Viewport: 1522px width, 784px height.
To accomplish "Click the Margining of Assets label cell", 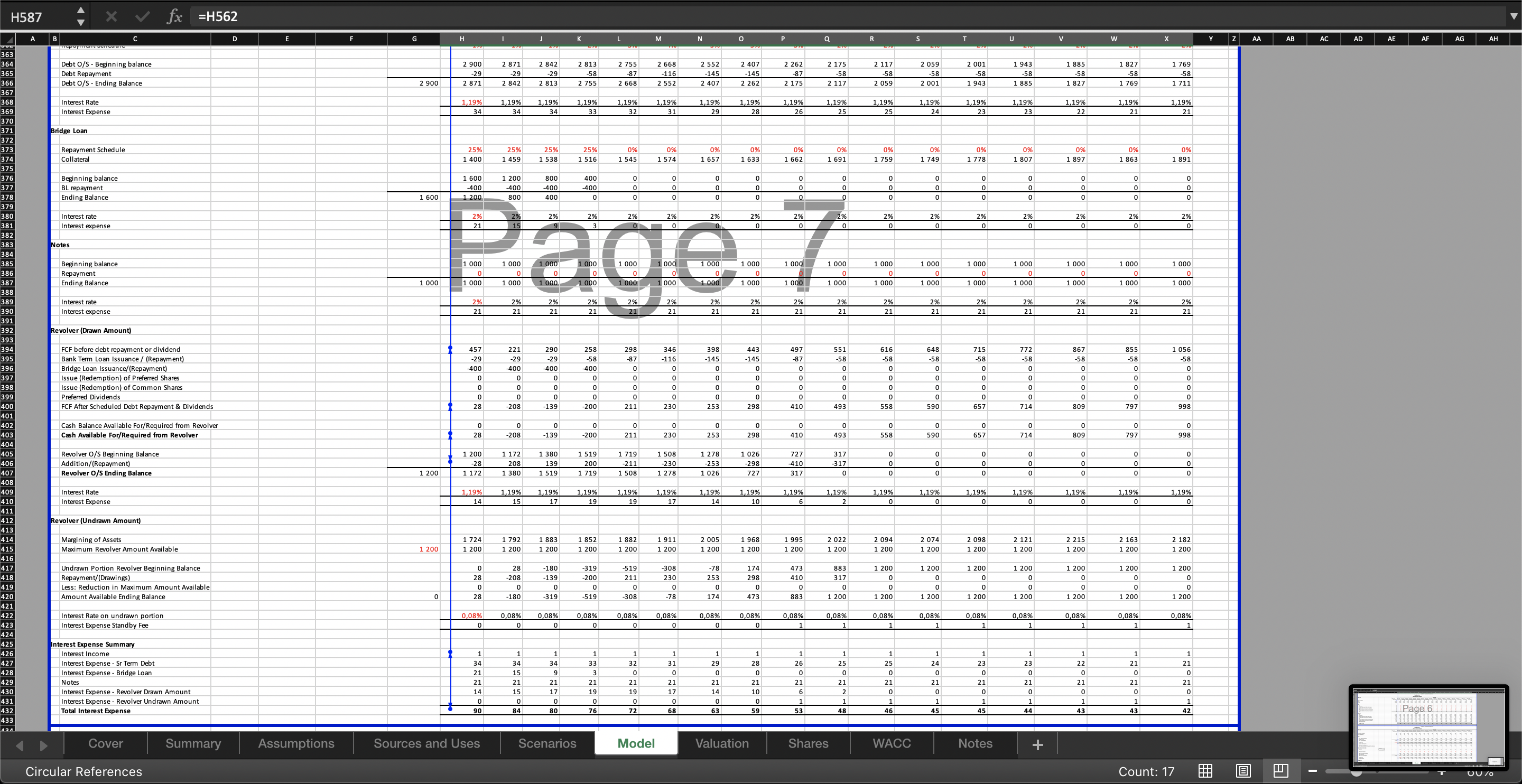I will (x=91, y=540).
